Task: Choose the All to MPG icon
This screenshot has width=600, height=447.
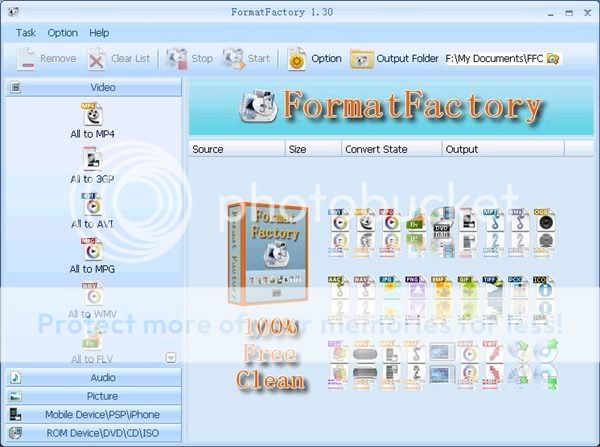Action: click(92, 249)
